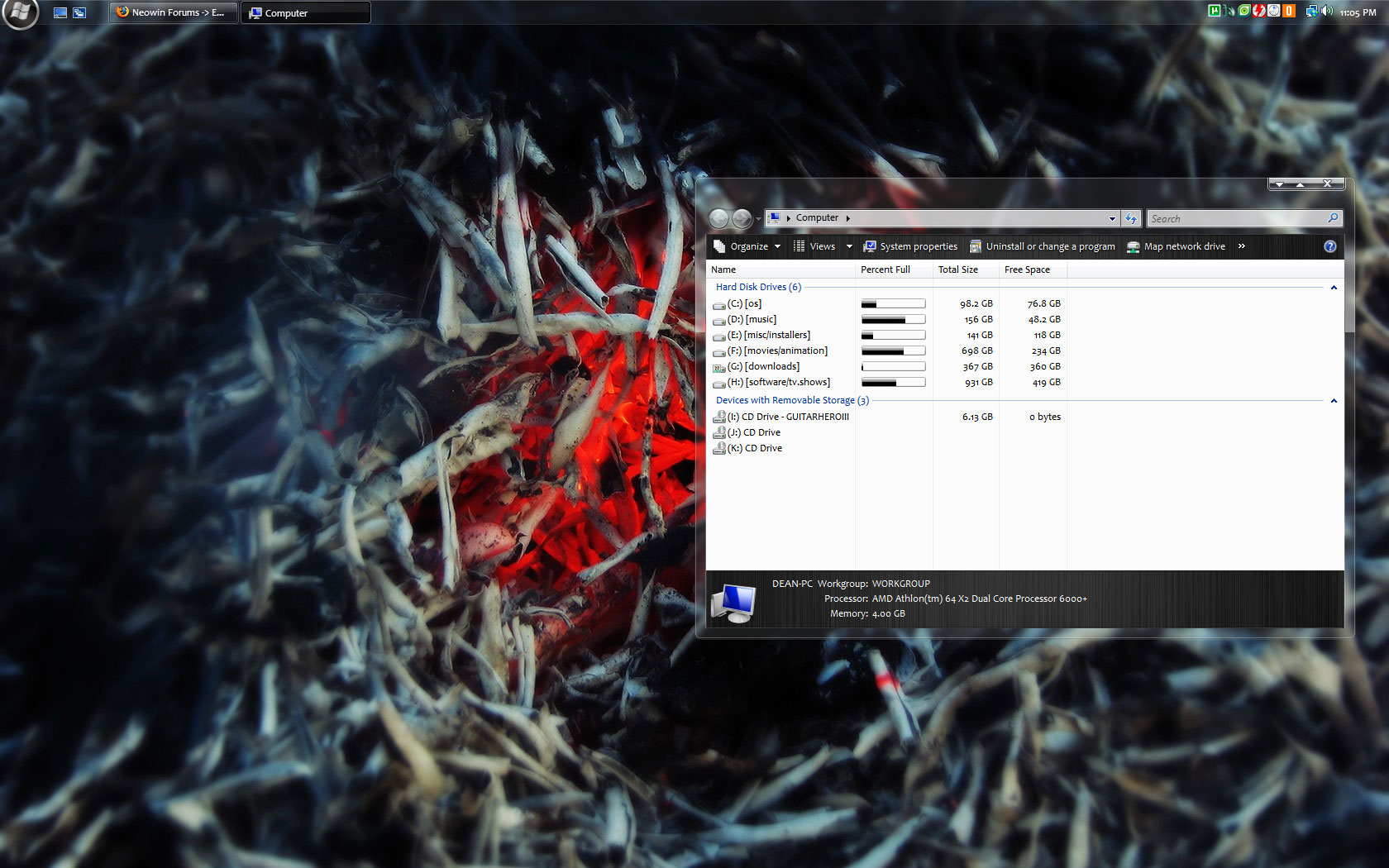
Task: Switch to Neowin Forums taskbar window
Action: tap(173, 12)
